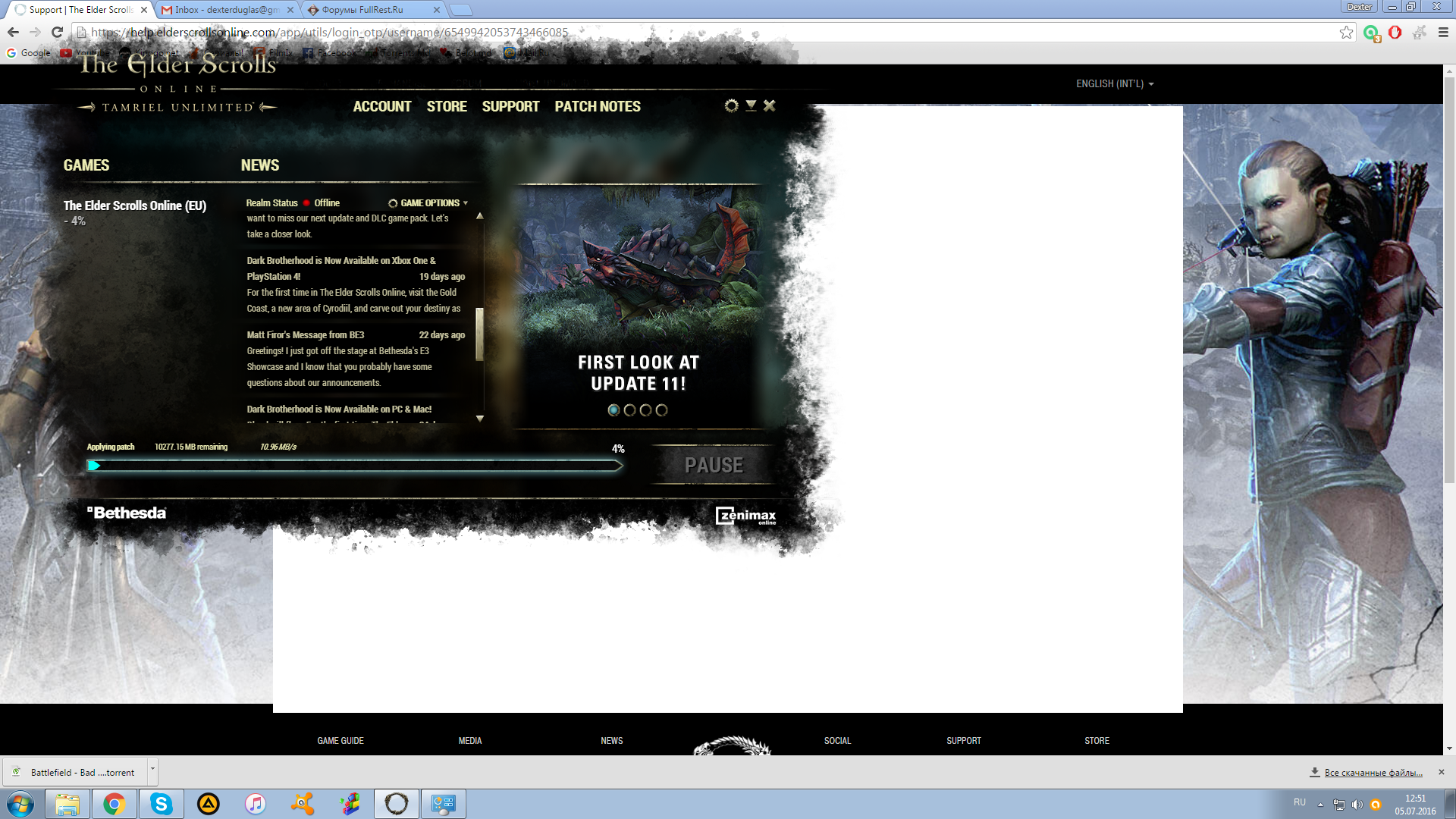Open iTunes from the taskbar

click(x=256, y=804)
